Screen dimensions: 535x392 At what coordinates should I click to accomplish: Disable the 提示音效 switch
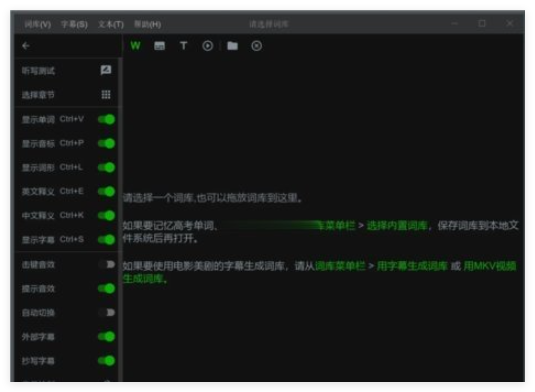pos(106,289)
